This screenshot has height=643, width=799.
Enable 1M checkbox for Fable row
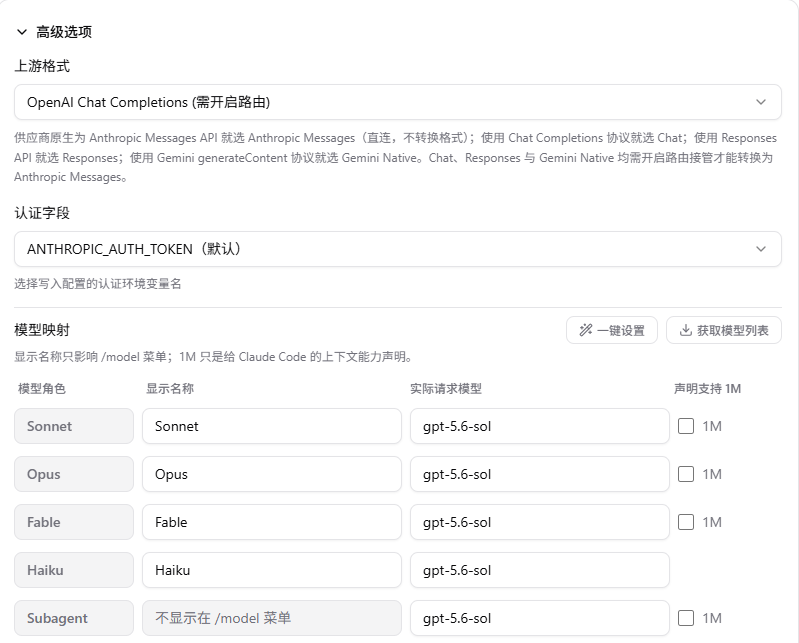tap(686, 522)
